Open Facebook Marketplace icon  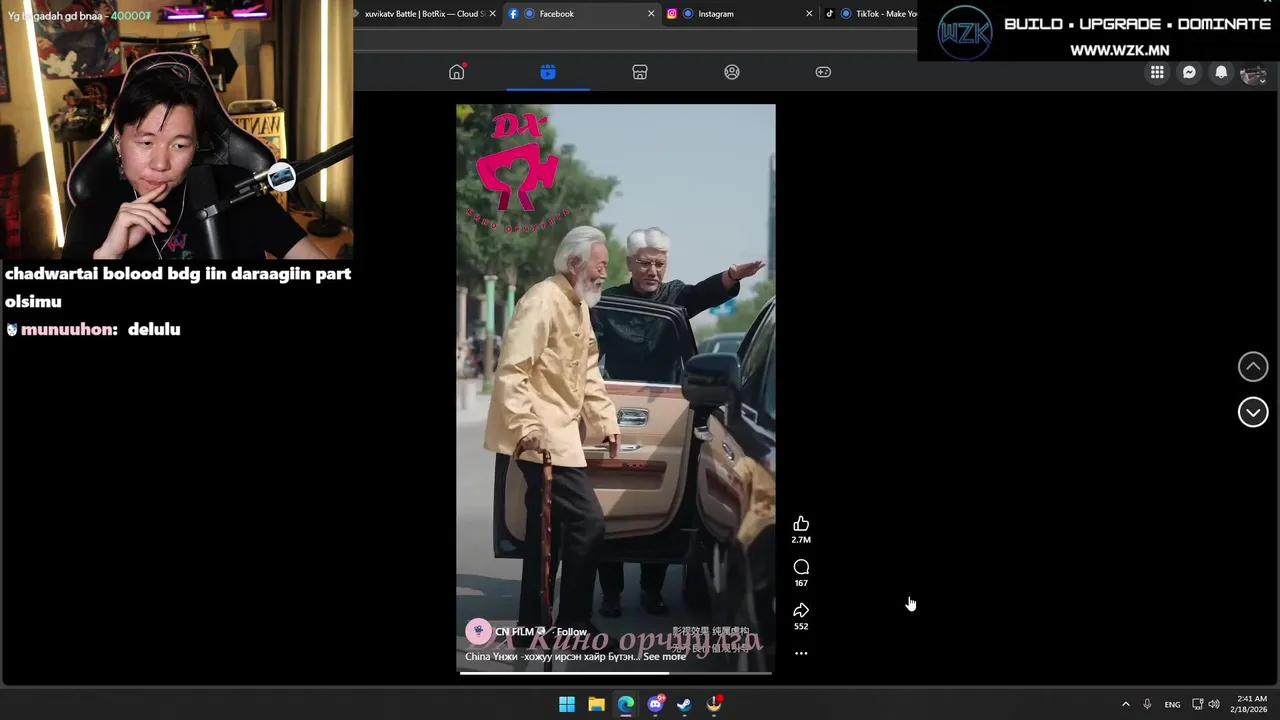(640, 72)
